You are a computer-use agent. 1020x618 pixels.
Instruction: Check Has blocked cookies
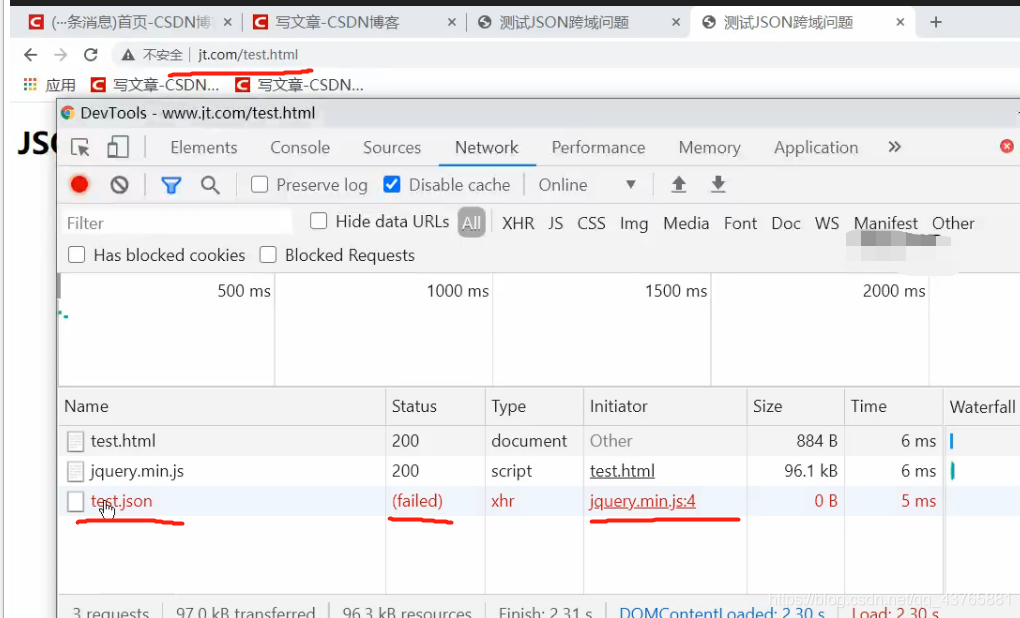tap(77, 255)
